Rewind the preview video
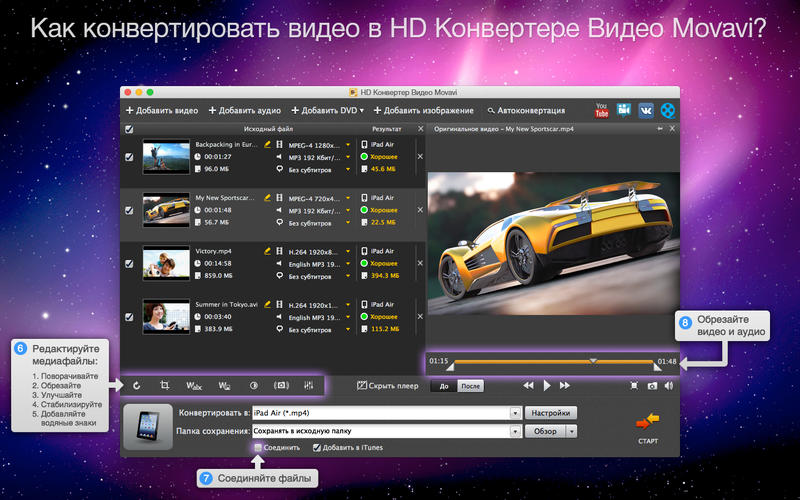Image resolution: width=800 pixels, height=500 pixels. (x=528, y=386)
